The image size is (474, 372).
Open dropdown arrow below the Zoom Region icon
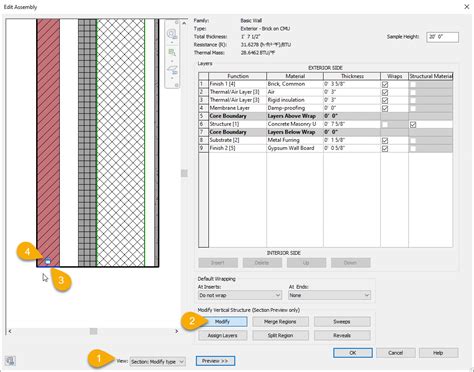(172, 61)
